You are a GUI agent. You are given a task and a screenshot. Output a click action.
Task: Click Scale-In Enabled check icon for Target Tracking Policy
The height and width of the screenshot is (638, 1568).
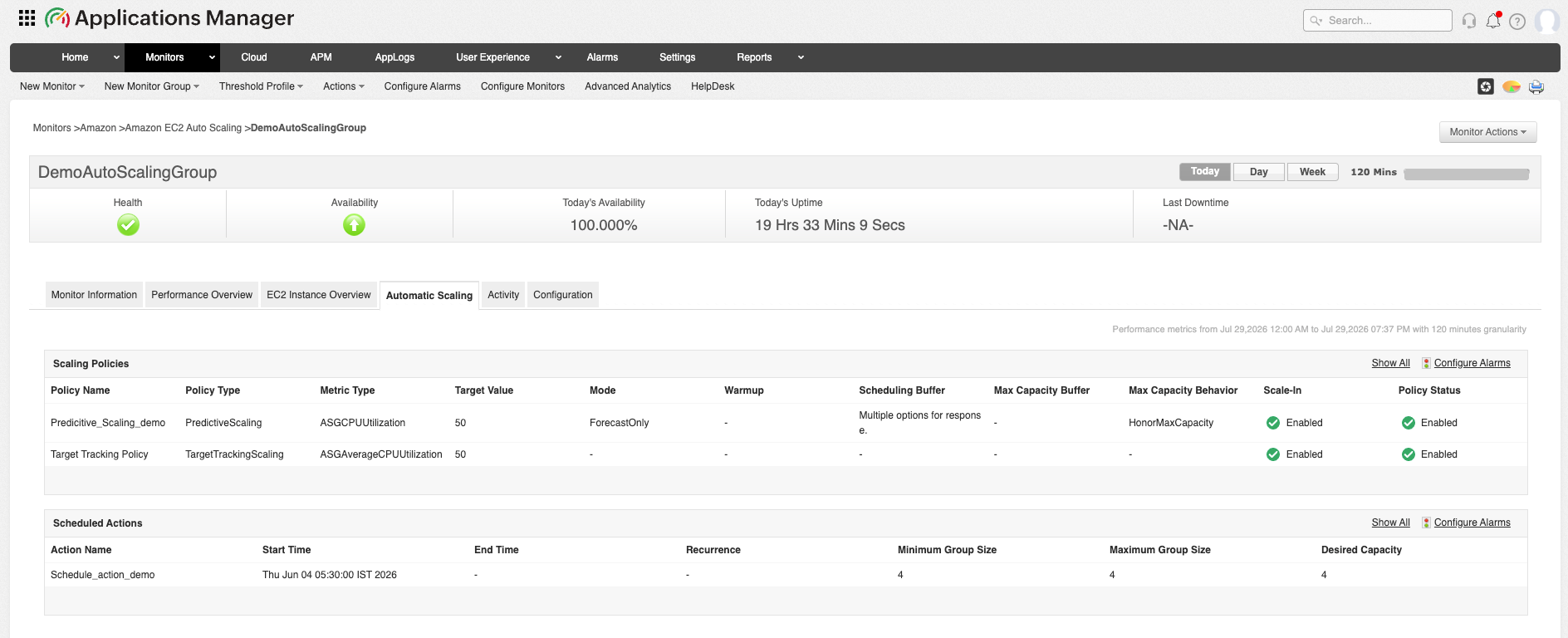click(1273, 454)
